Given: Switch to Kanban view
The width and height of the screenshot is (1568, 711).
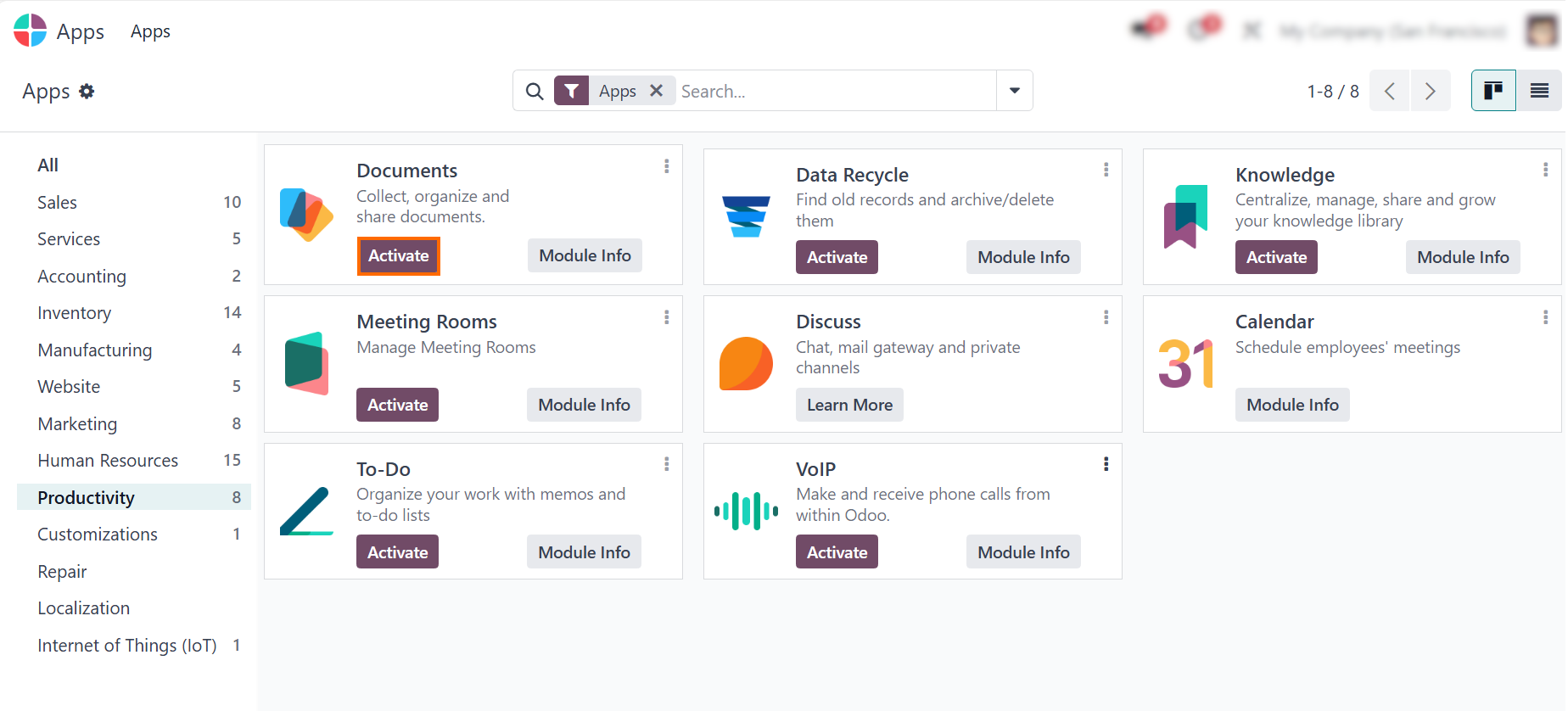Looking at the screenshot, I should pyautogui.click(x=1493, y=91).
